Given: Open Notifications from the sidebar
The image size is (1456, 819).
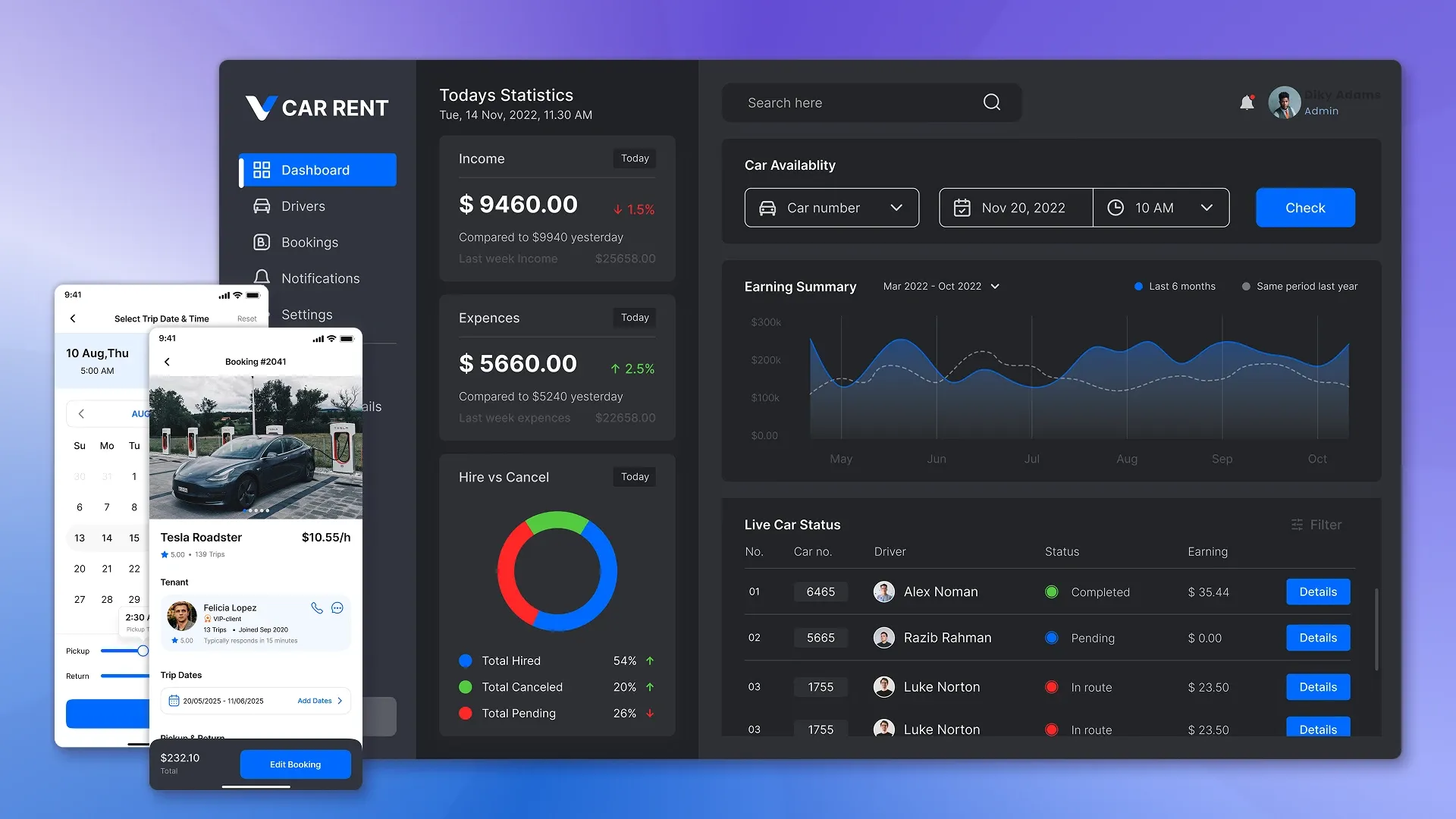Looking at the screenshot, I should click(x=321, y=278).
